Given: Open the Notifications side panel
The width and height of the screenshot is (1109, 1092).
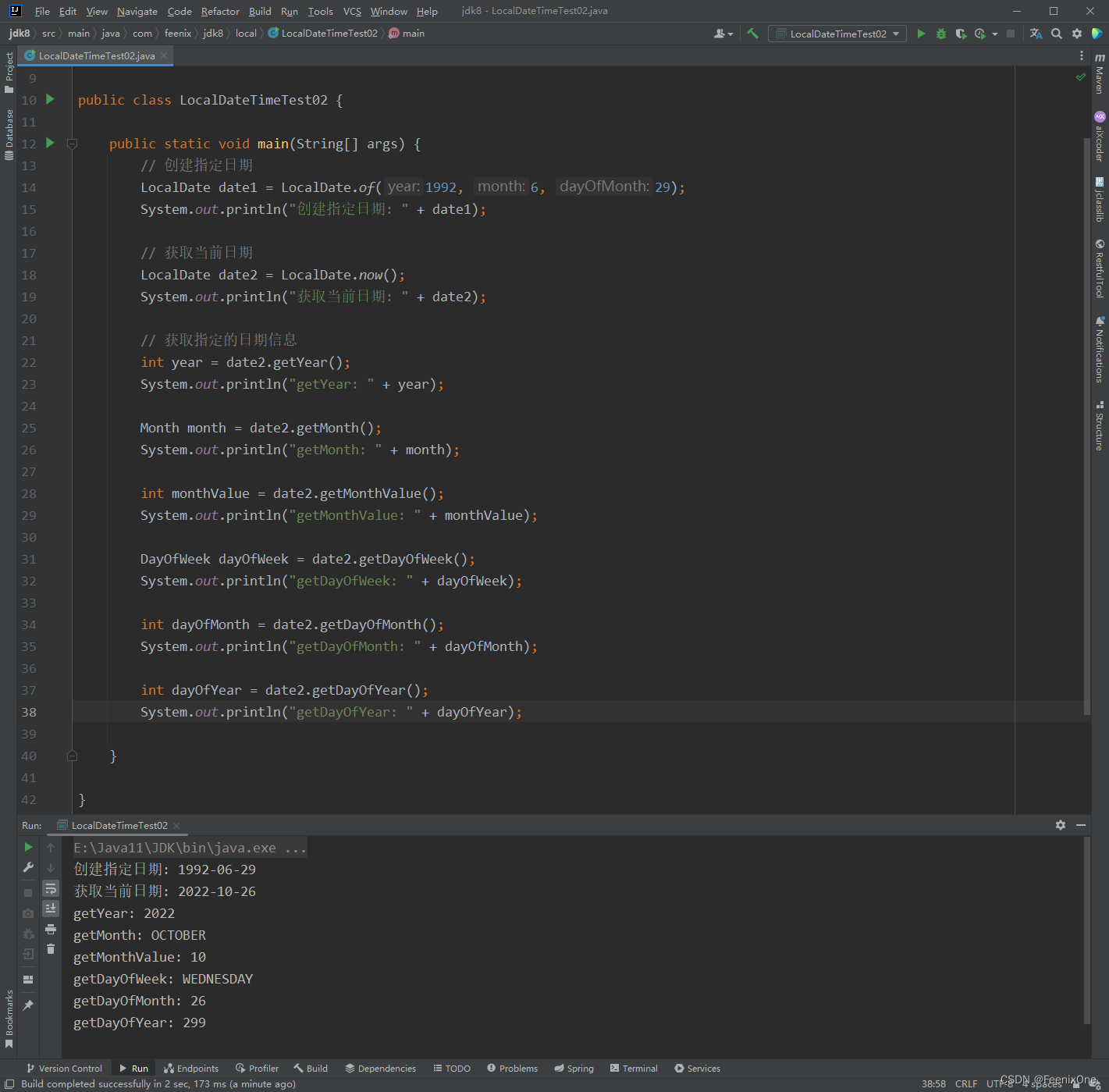Looking at the screenshot, I should (x=1100, y=349).
